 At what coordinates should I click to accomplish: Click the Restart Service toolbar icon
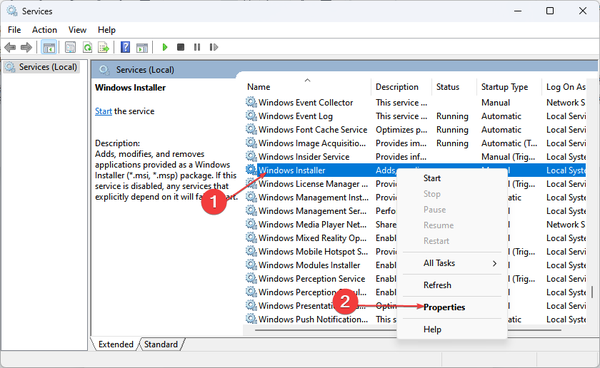pos(214,47)
